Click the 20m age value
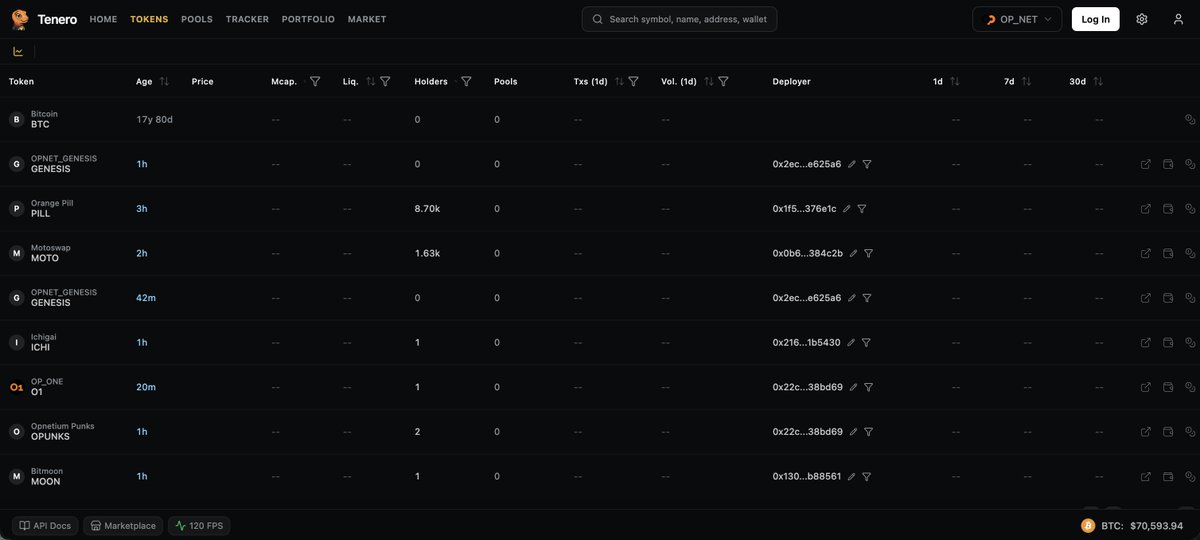Image resolution: width=1200 pixels, height=540 pixels. pyautogui.click(x=146, y=387)
